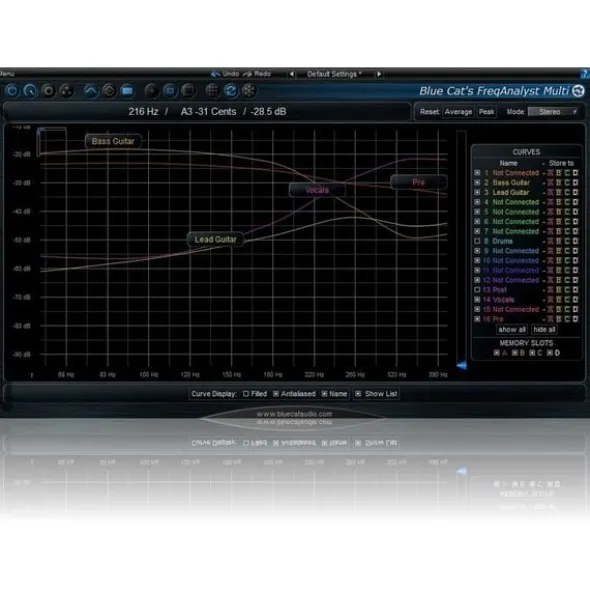This screenshot has width=590, height=591.
Task: Toggle memory slot B checkbox
Action: point(515,353)
